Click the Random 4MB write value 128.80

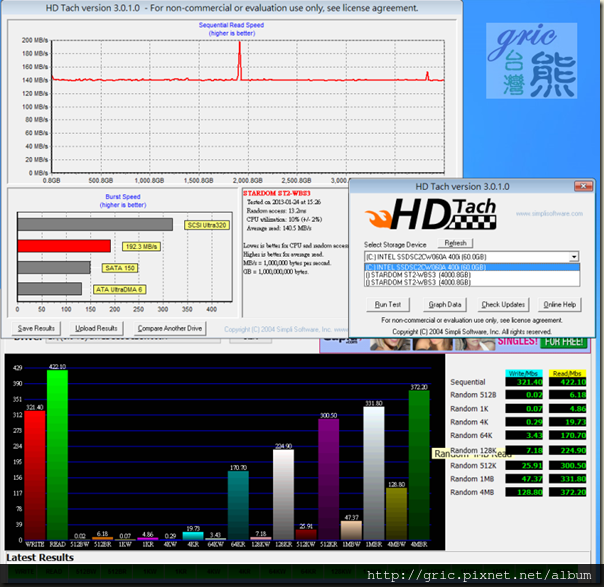tap(524, 492)
